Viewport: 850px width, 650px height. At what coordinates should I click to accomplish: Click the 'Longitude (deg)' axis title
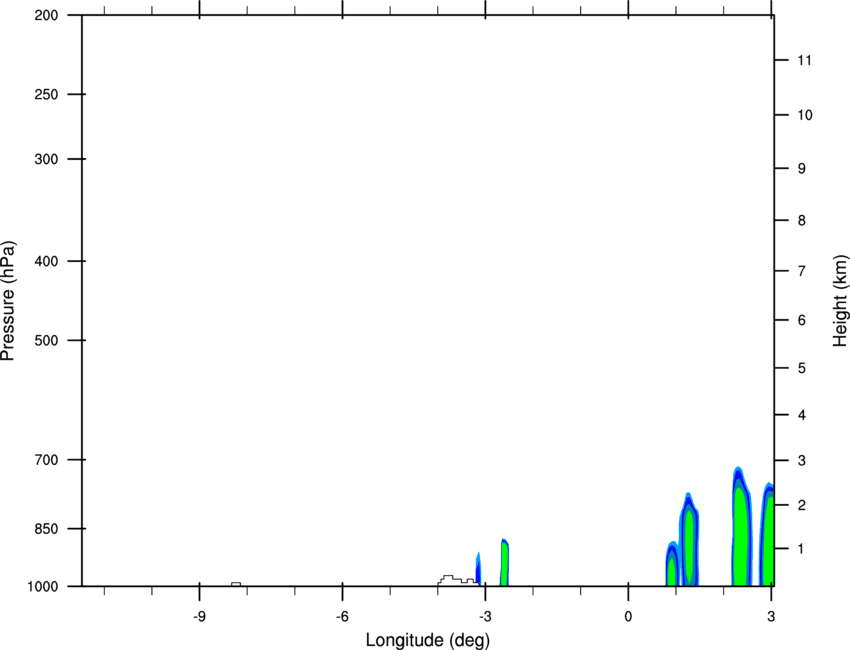click(x=428, y=640)
